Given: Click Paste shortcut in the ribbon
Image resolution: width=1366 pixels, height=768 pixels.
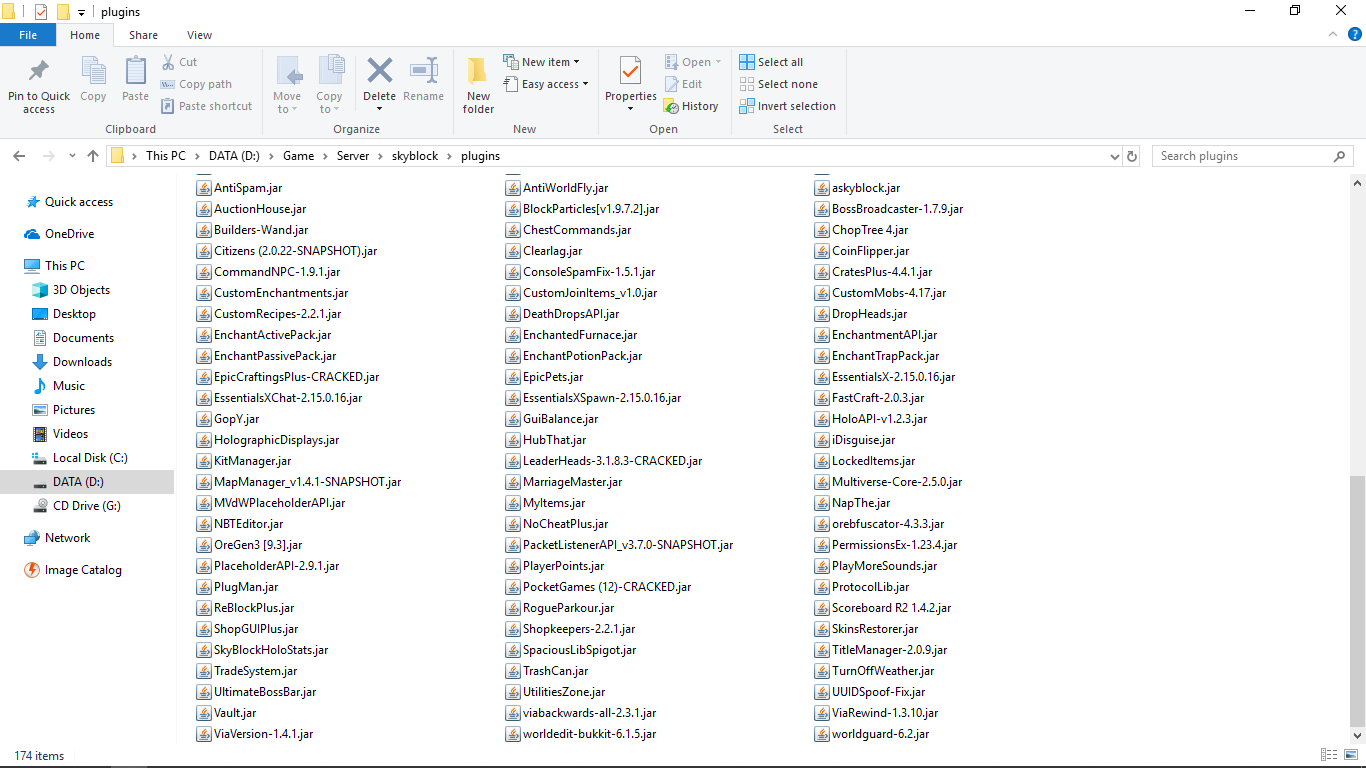Looking at the screenshot, I should click(x=206, y=106).
